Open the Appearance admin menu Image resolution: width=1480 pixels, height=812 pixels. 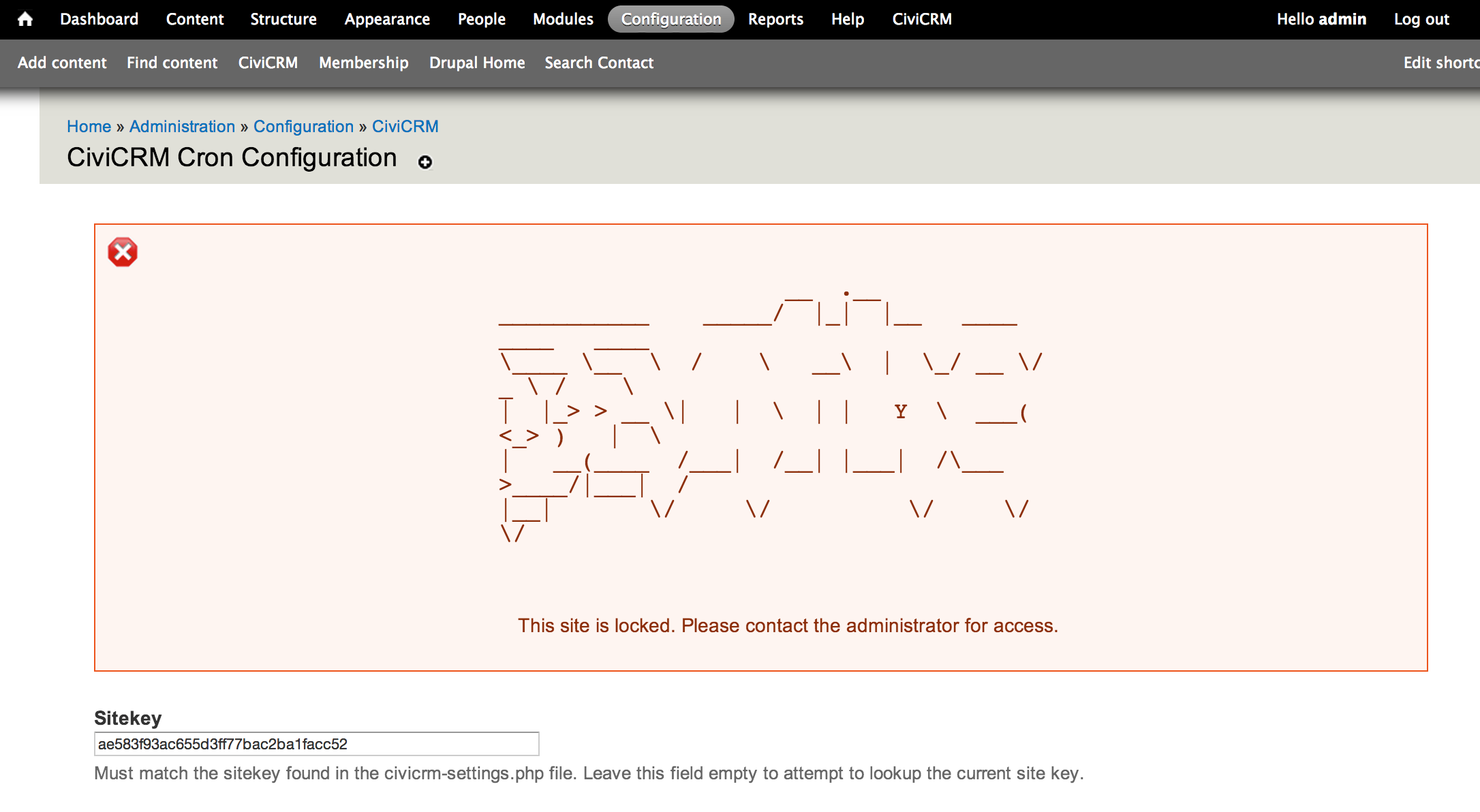click(387, 19)
